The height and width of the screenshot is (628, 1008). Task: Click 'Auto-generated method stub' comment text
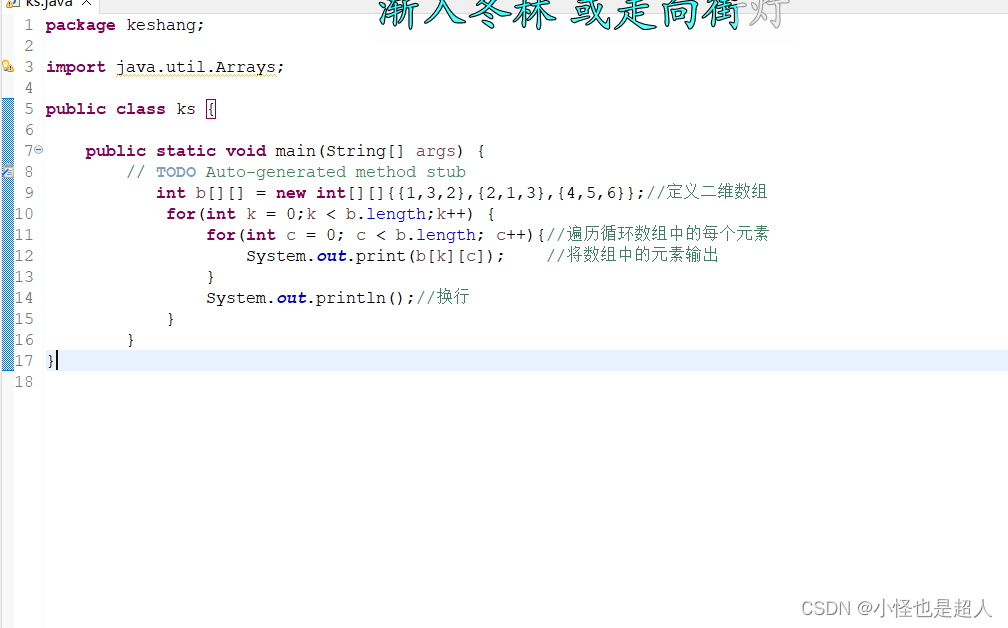[x=336, y=172]
